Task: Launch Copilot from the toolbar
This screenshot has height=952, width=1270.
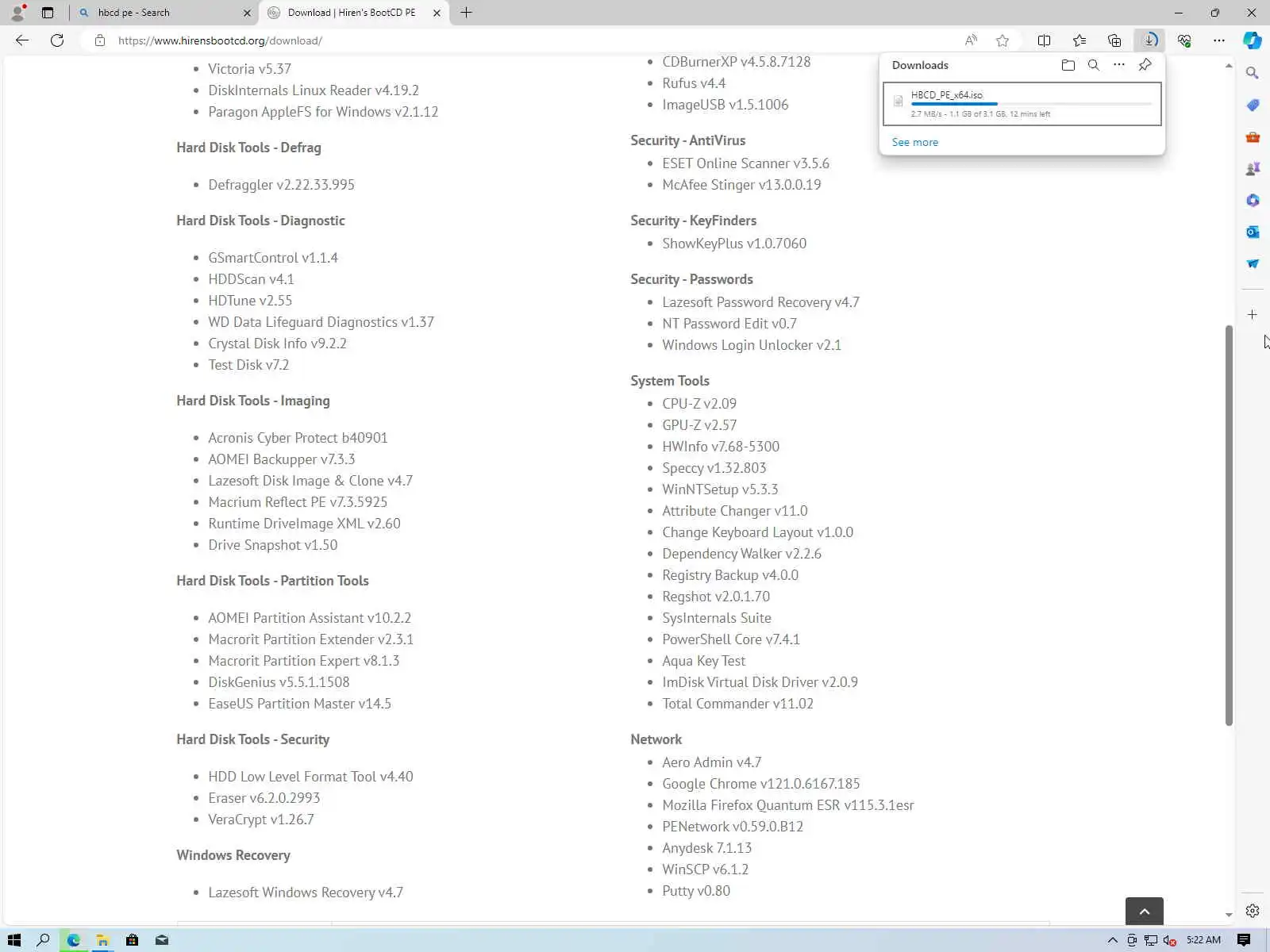Action: (1253, 40)
